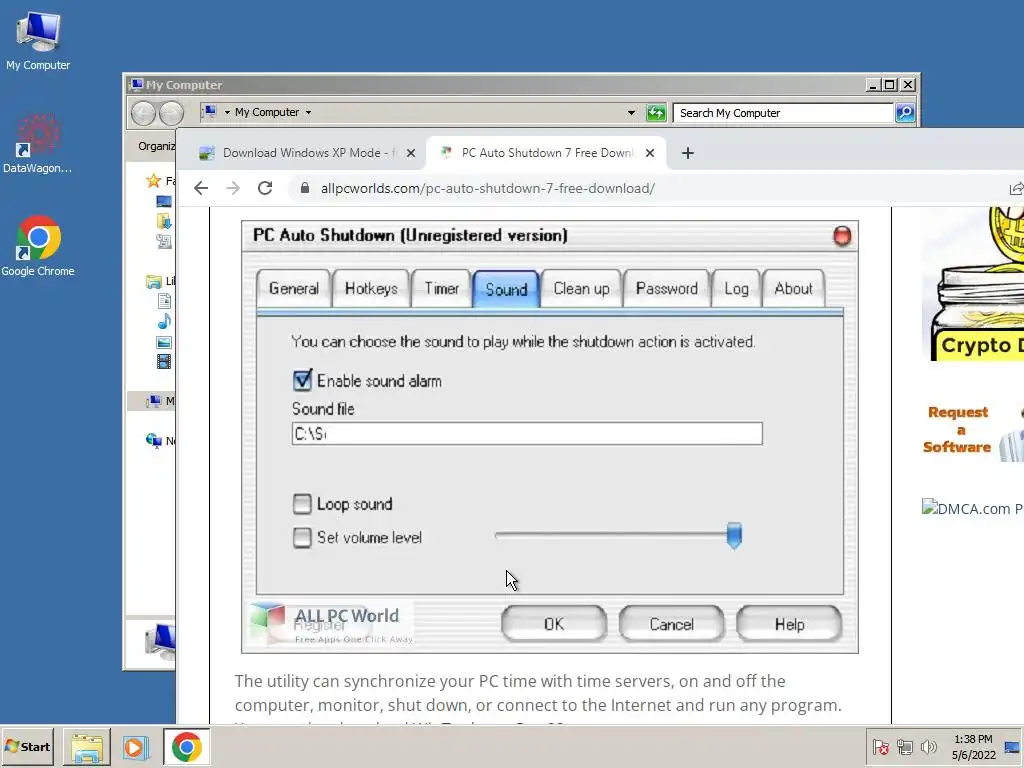Click Favorites star in explorer sidebar
The height and width of the screenshot is (768, 1024).
(x=153, y=180)
